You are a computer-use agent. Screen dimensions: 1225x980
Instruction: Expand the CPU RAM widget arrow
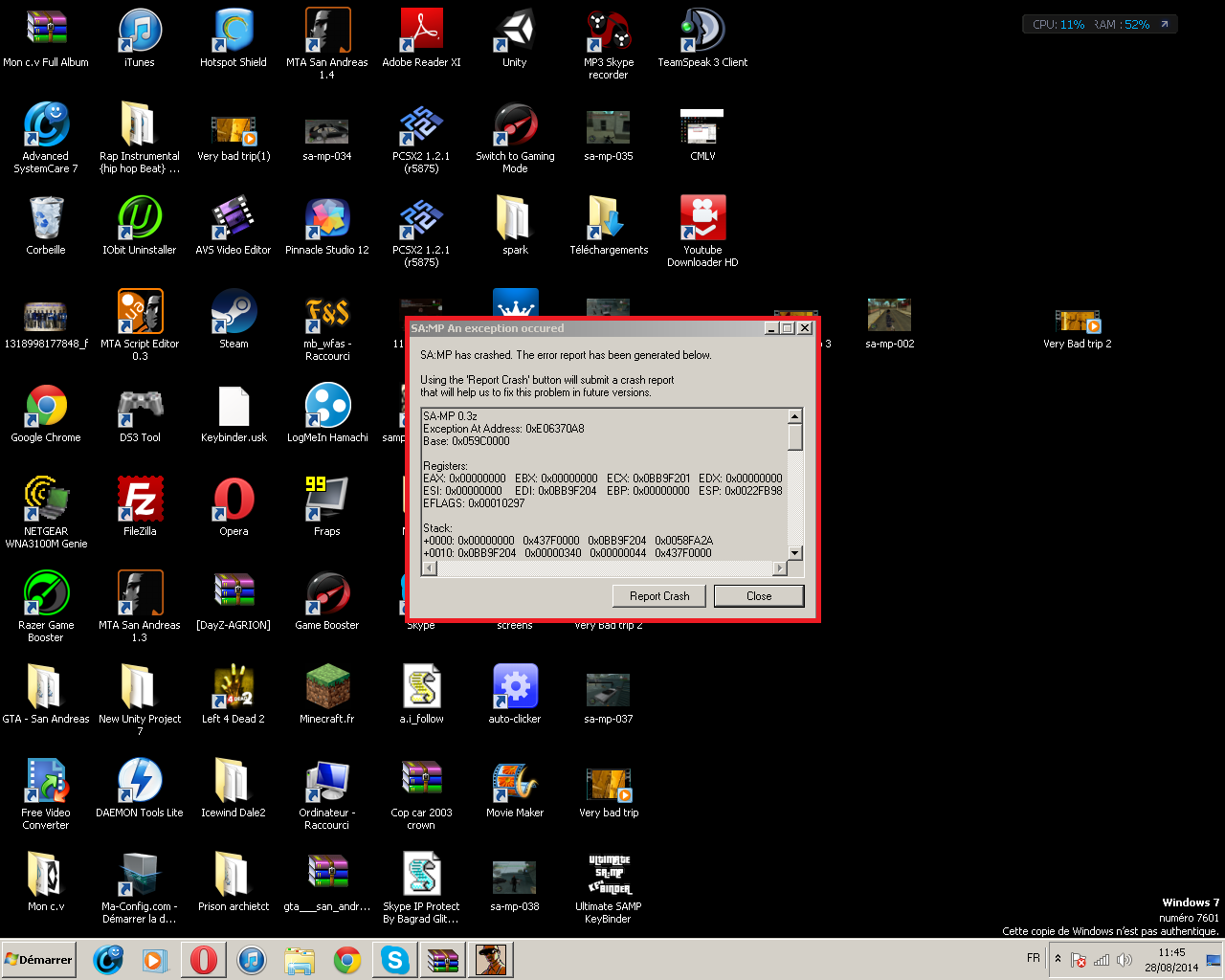coord(1165,25)
